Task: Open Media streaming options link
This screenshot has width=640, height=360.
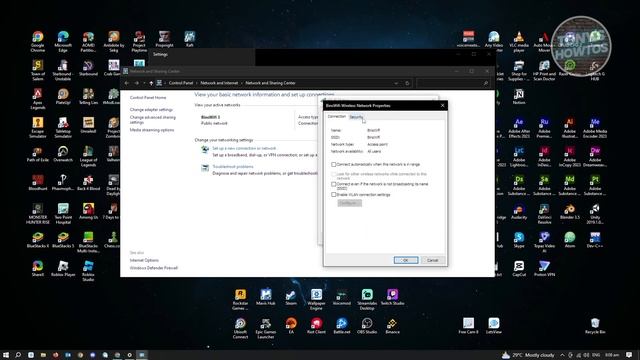Action: pyautogui.click(x=152, y=130)
